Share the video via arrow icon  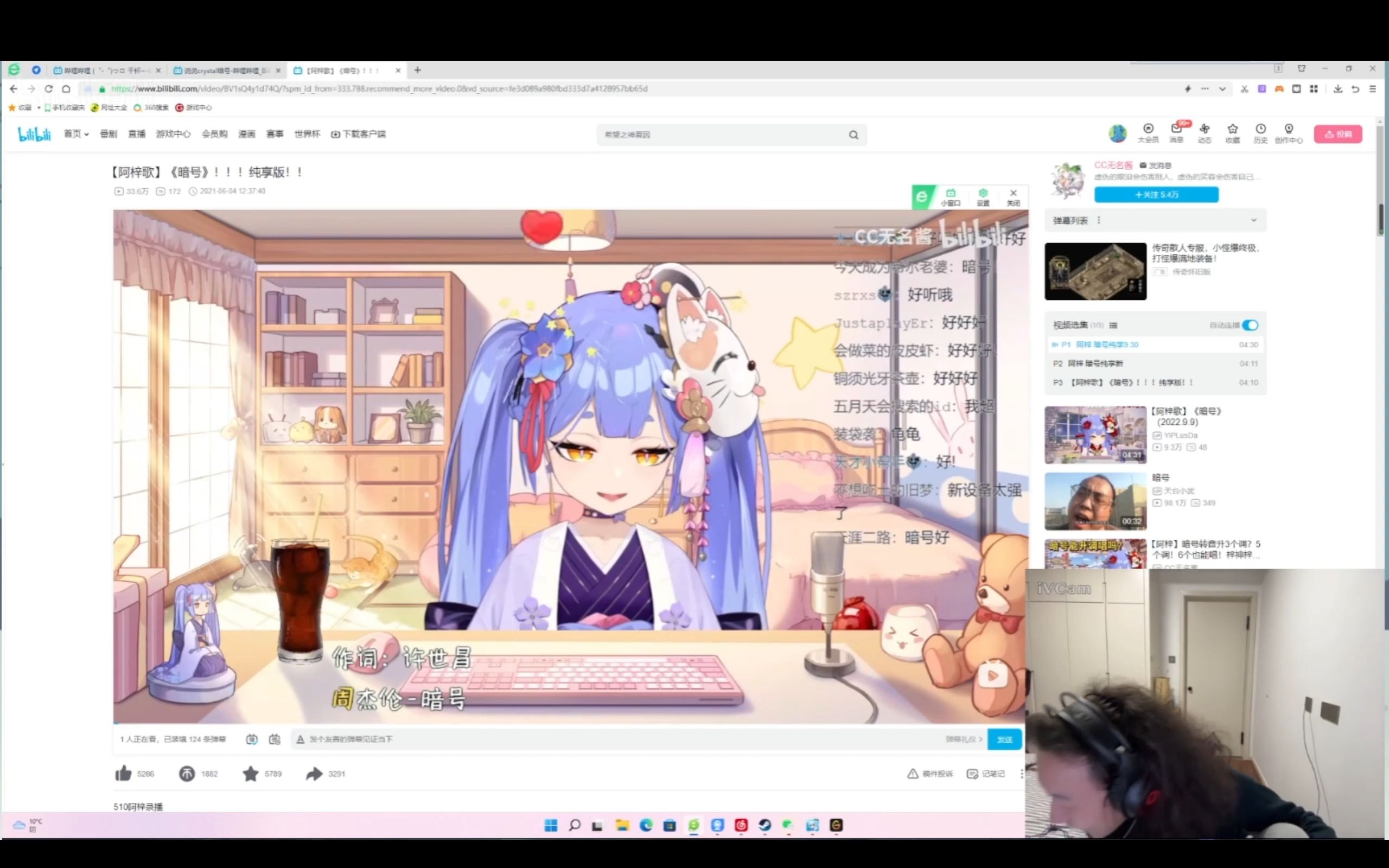(314, 773)
